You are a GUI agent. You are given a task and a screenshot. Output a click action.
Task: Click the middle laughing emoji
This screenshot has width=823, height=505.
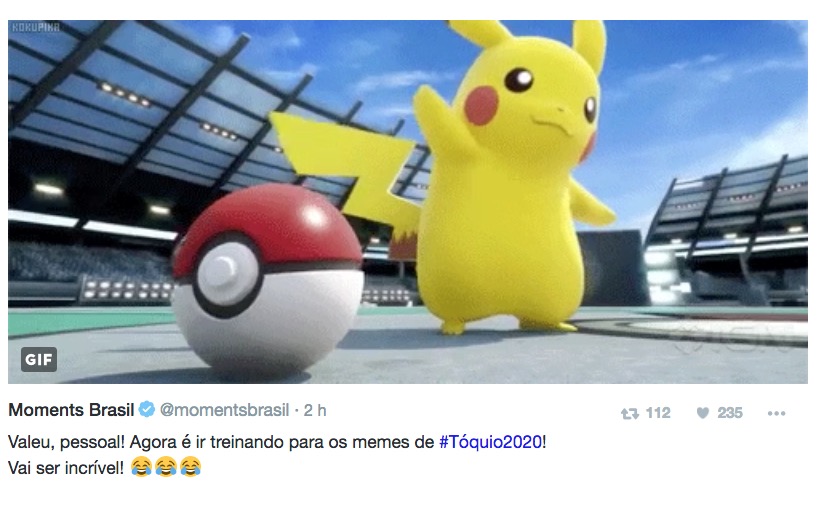coord(165,466)
